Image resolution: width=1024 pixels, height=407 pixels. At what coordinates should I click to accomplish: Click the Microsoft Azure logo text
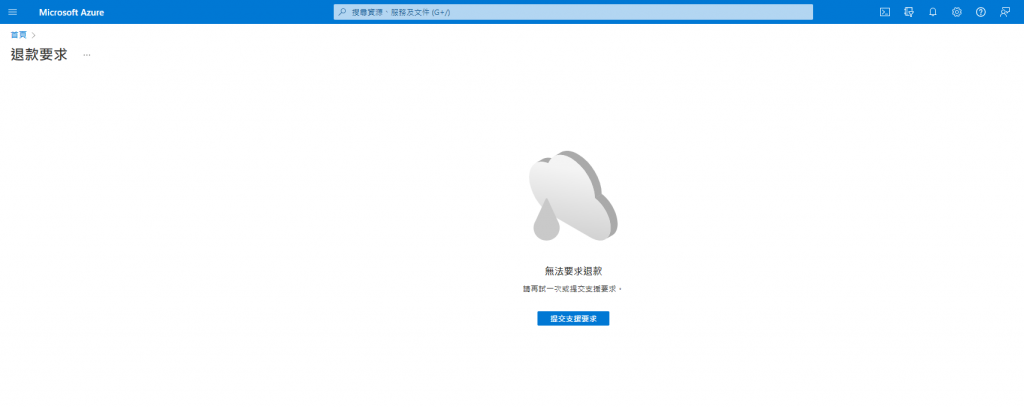(x=71, y=12)
